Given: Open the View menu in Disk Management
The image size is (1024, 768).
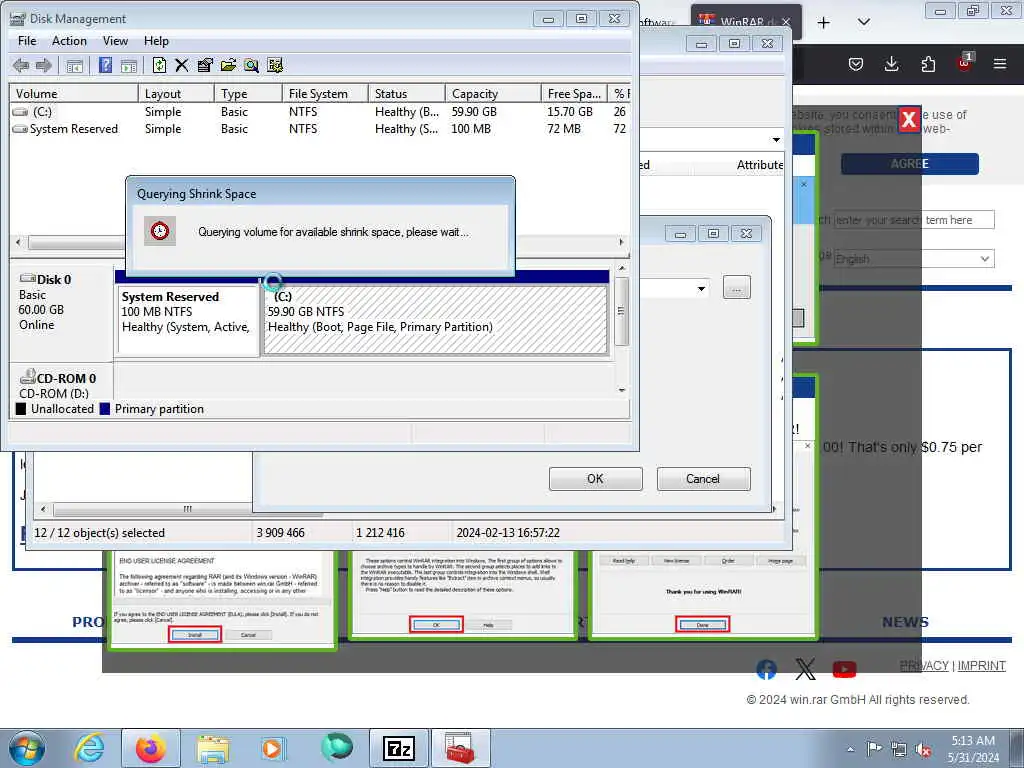Looking at the screenshot, I should coord(115,40).
